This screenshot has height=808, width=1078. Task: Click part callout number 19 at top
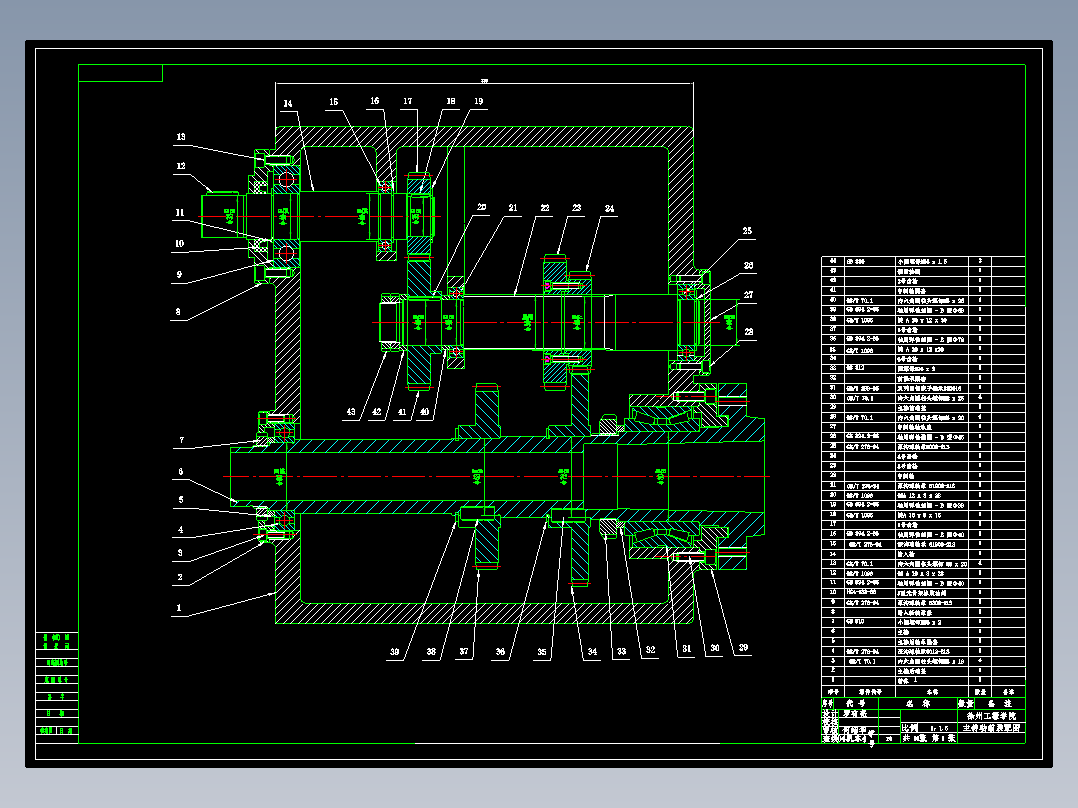[478, 101]
